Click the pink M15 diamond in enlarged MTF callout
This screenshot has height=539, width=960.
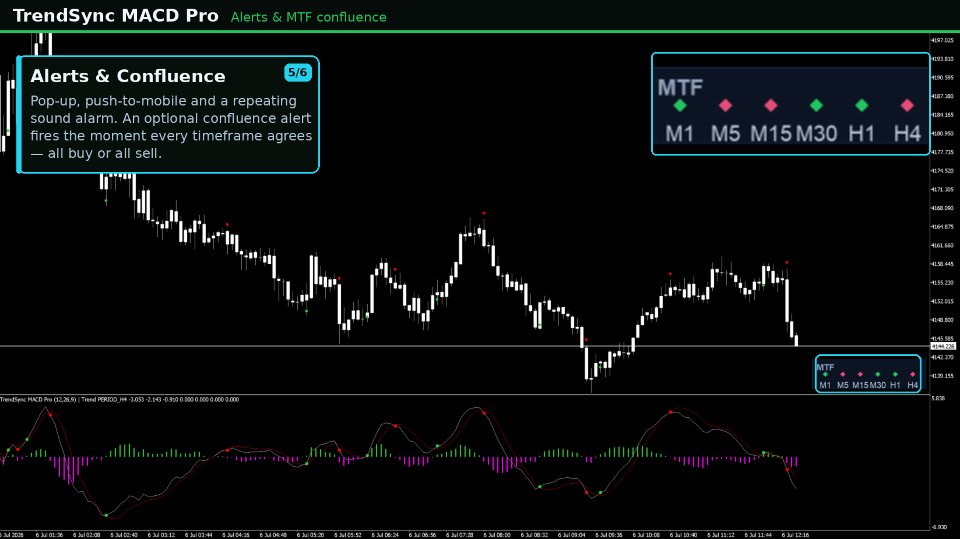pos(771,105)
